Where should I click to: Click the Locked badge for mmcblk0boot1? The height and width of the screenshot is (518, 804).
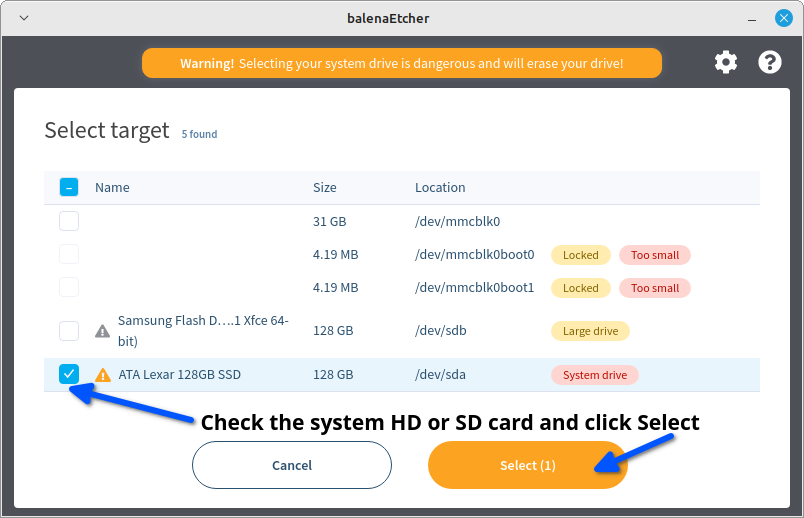click(x=580, y=288)
